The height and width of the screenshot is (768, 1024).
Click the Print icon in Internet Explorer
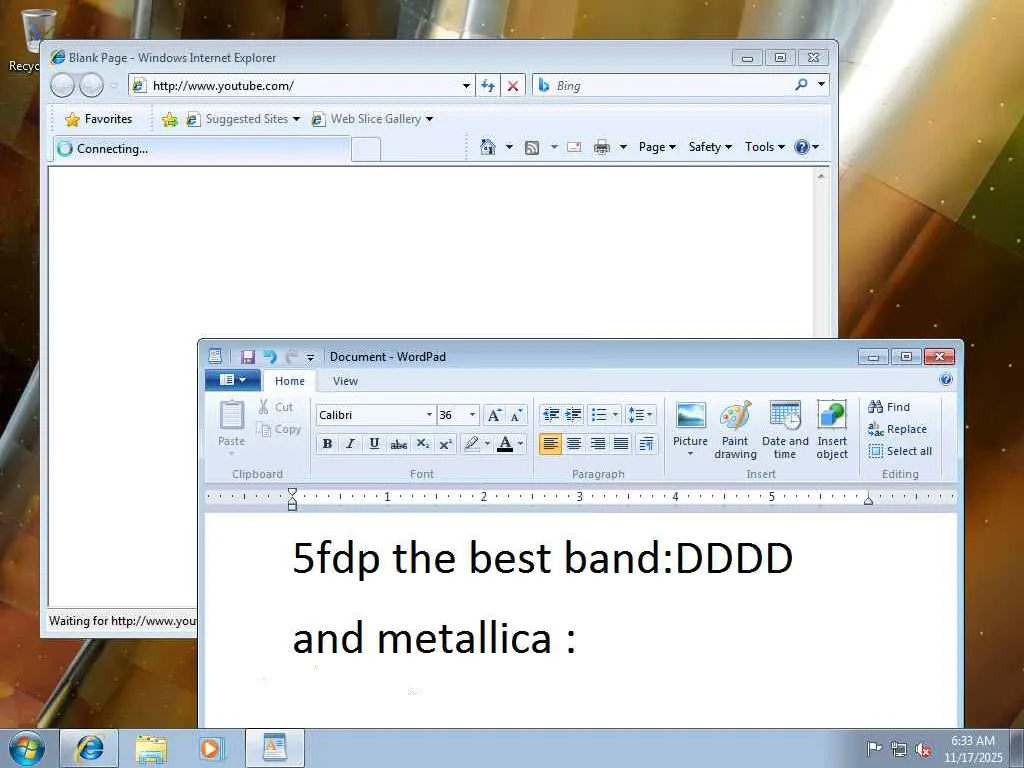601,147
